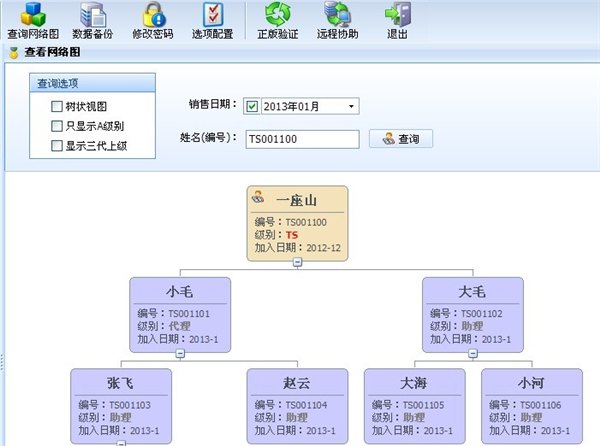Click the red TS level text
This screenshot has height=446, width=600.
pyautogui.click(x=292, y=235)
